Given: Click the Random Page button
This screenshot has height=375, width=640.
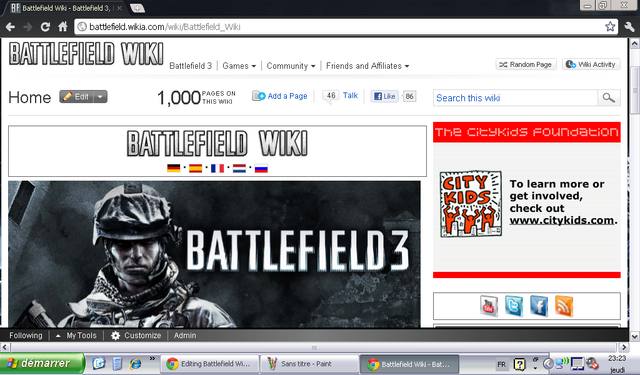Looking at the screenshot, I should click(526, 64).
